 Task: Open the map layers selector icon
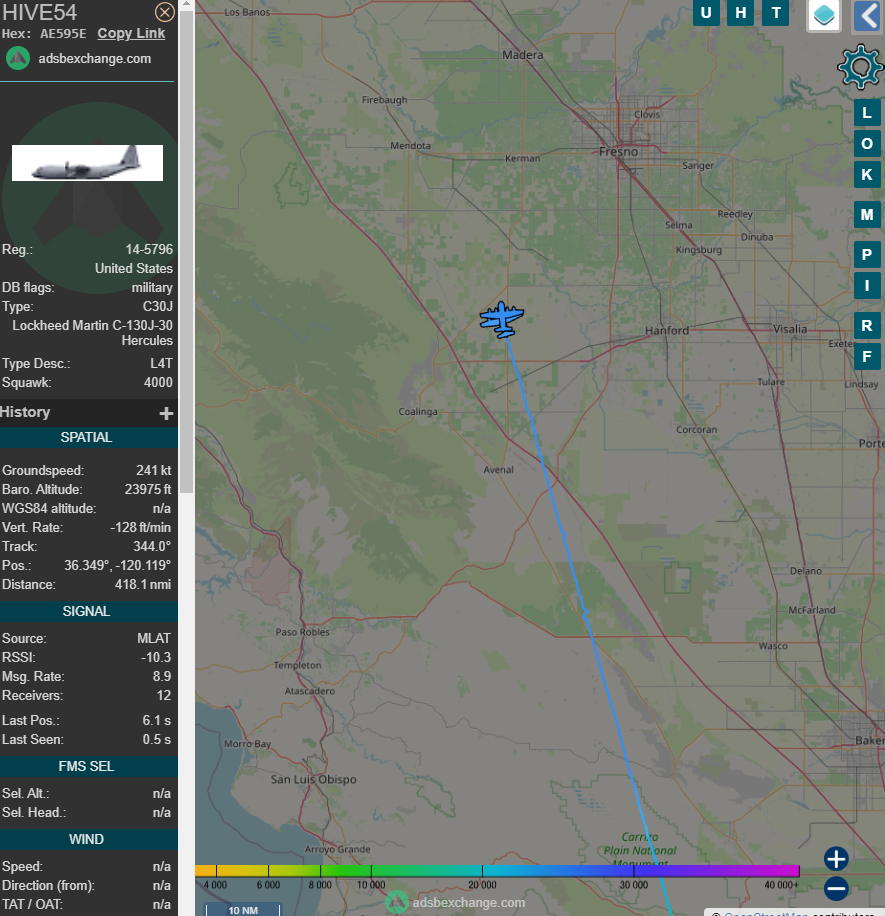(x=824, y=15)
